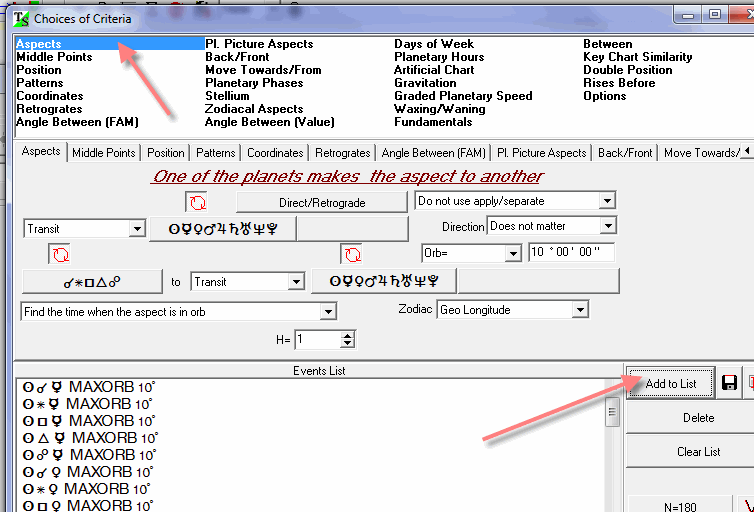754x512 pixels.
Task: Expand 'Find the time when aspect is in orb' dropdown
Action: click(x=328, y=312)
